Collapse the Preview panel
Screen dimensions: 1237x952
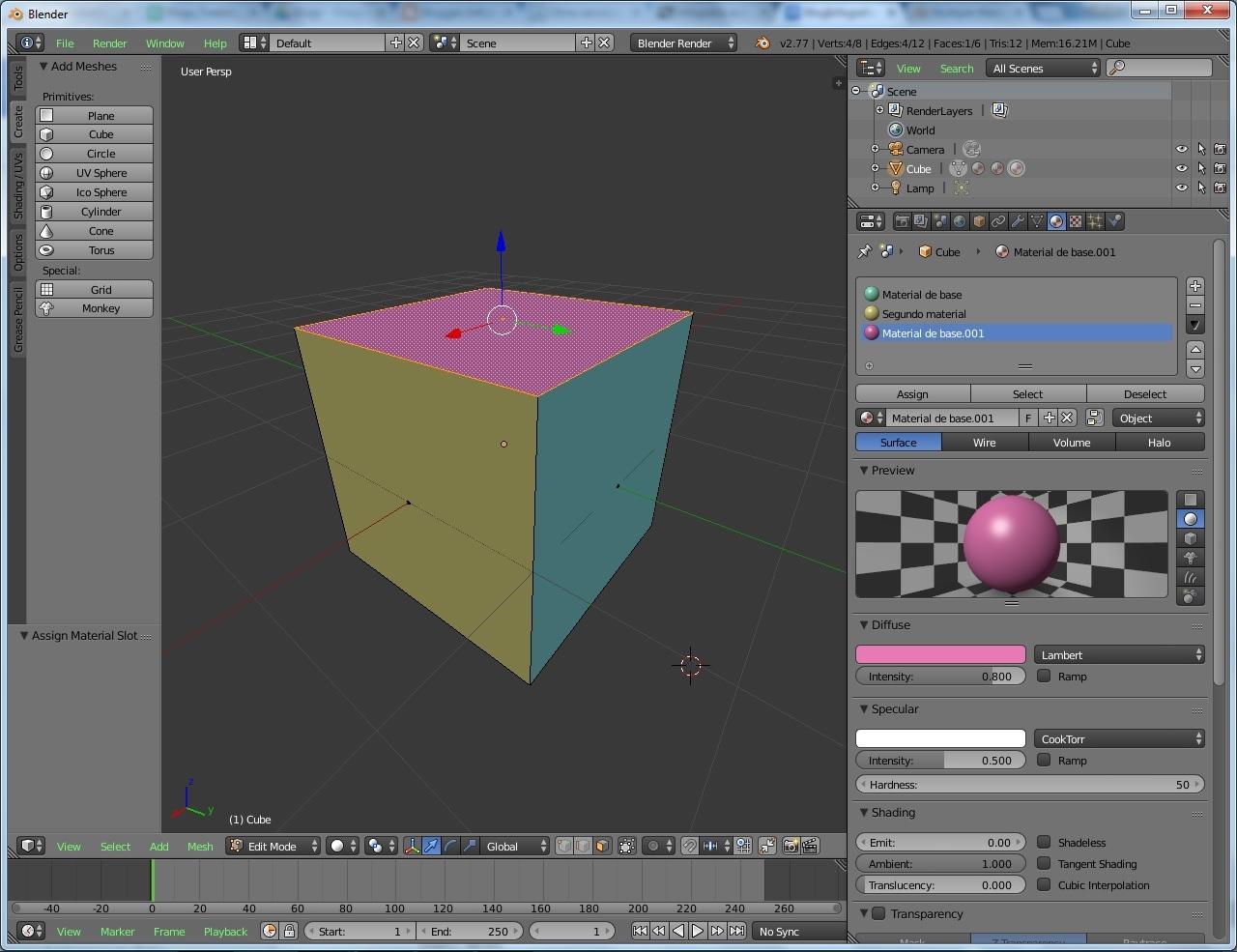865,471
